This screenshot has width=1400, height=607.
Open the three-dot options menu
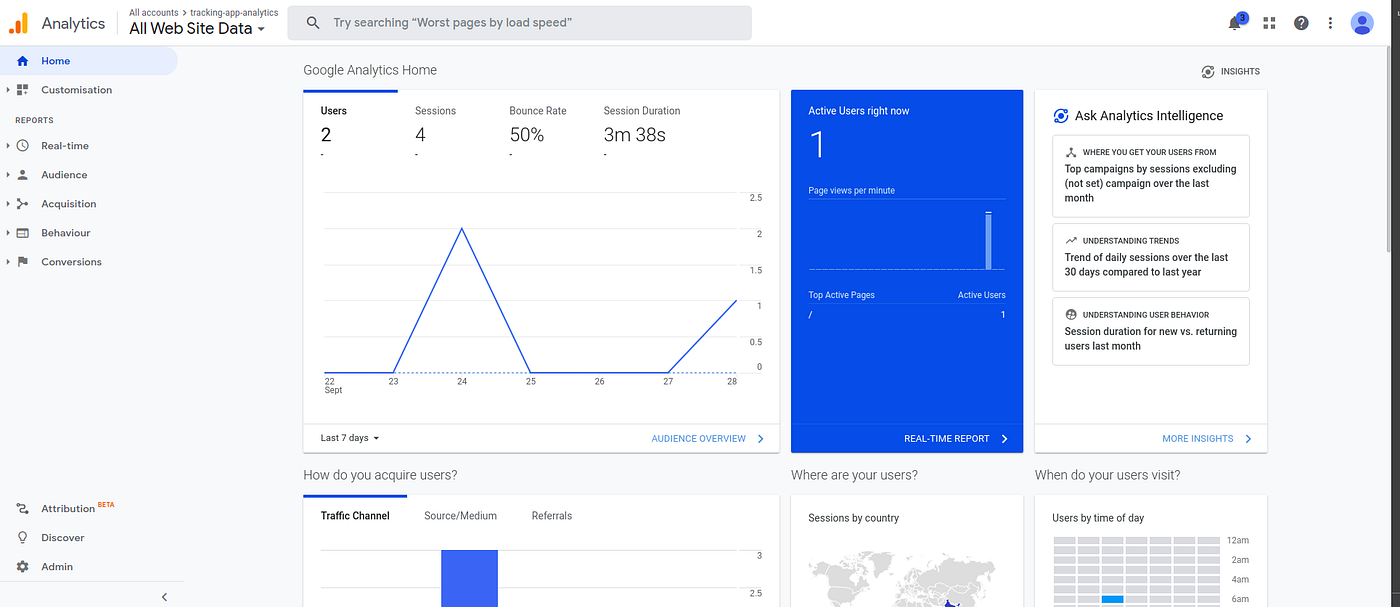point(1330,22)
